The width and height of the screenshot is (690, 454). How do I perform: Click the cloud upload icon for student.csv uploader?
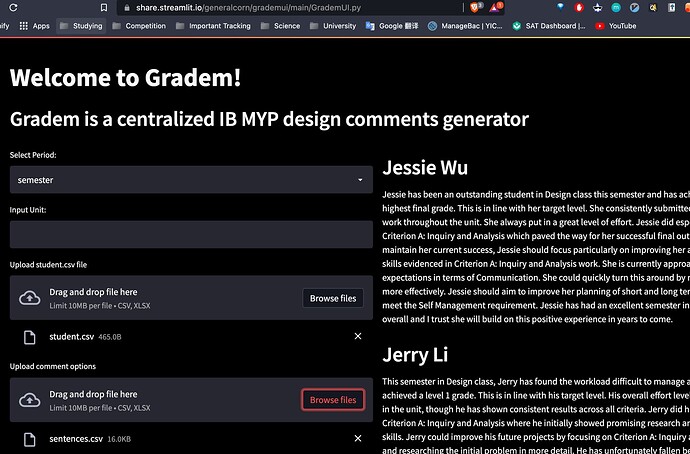coord(29,298)
